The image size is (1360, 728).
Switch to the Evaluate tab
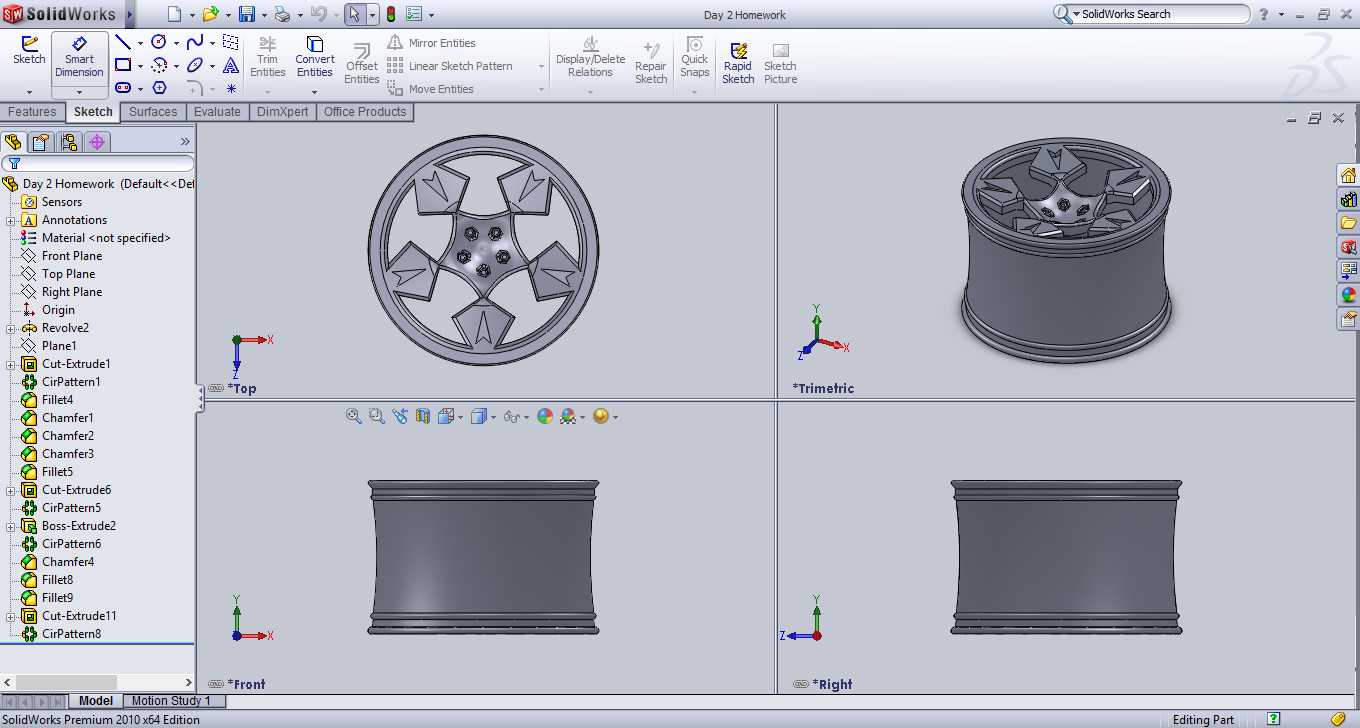tap(217, 112)
